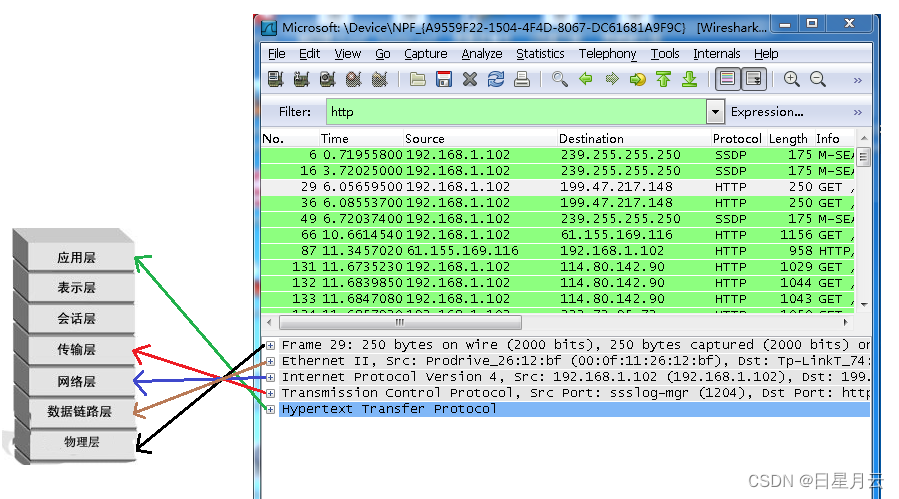Click packet list vertical scrollbar down arrow
Image resolution: width=899 pixels, height=499 pixels.
[x=864, y=305]
